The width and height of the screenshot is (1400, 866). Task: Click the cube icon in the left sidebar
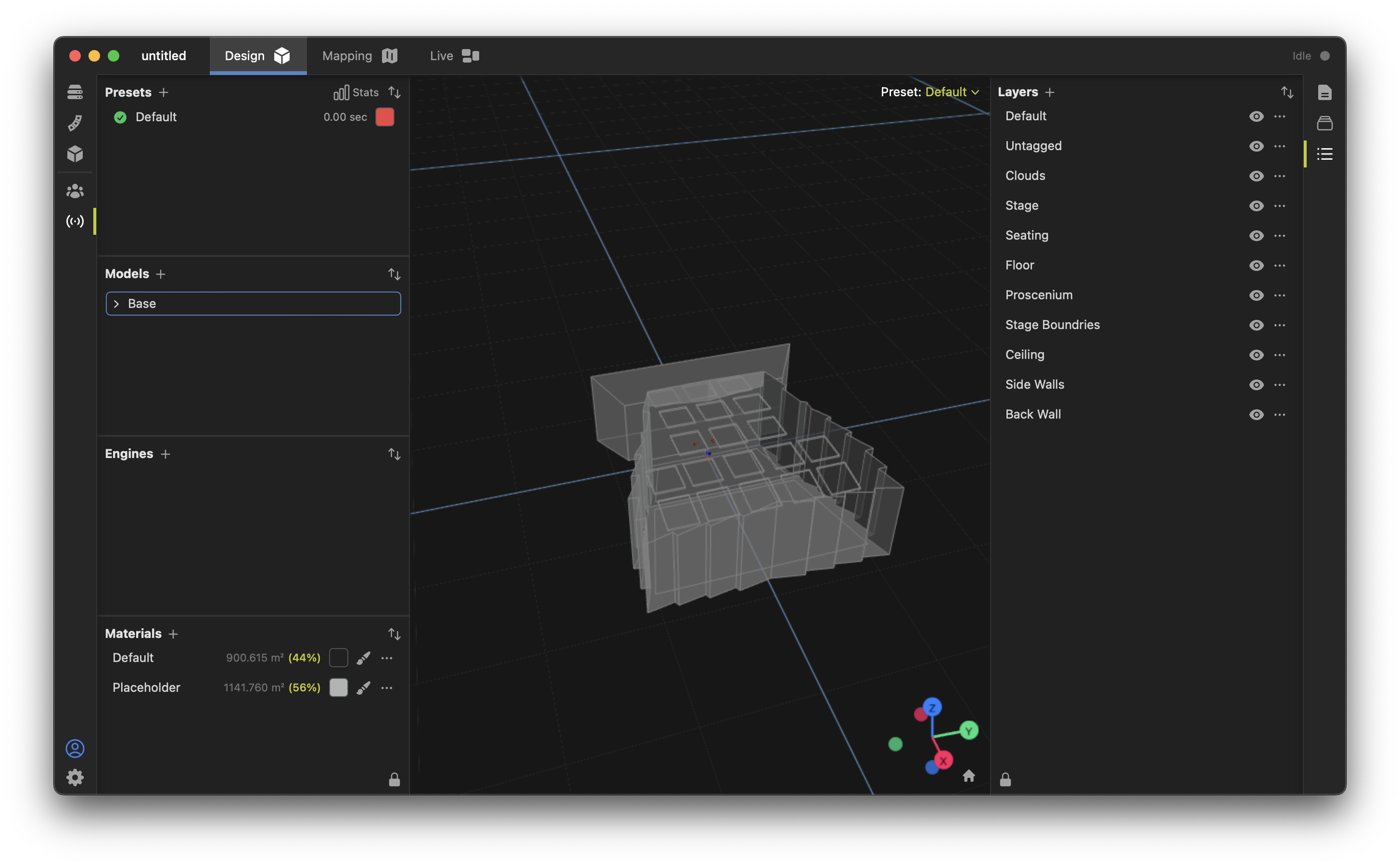pyautogui.click(x=75, y=153)
